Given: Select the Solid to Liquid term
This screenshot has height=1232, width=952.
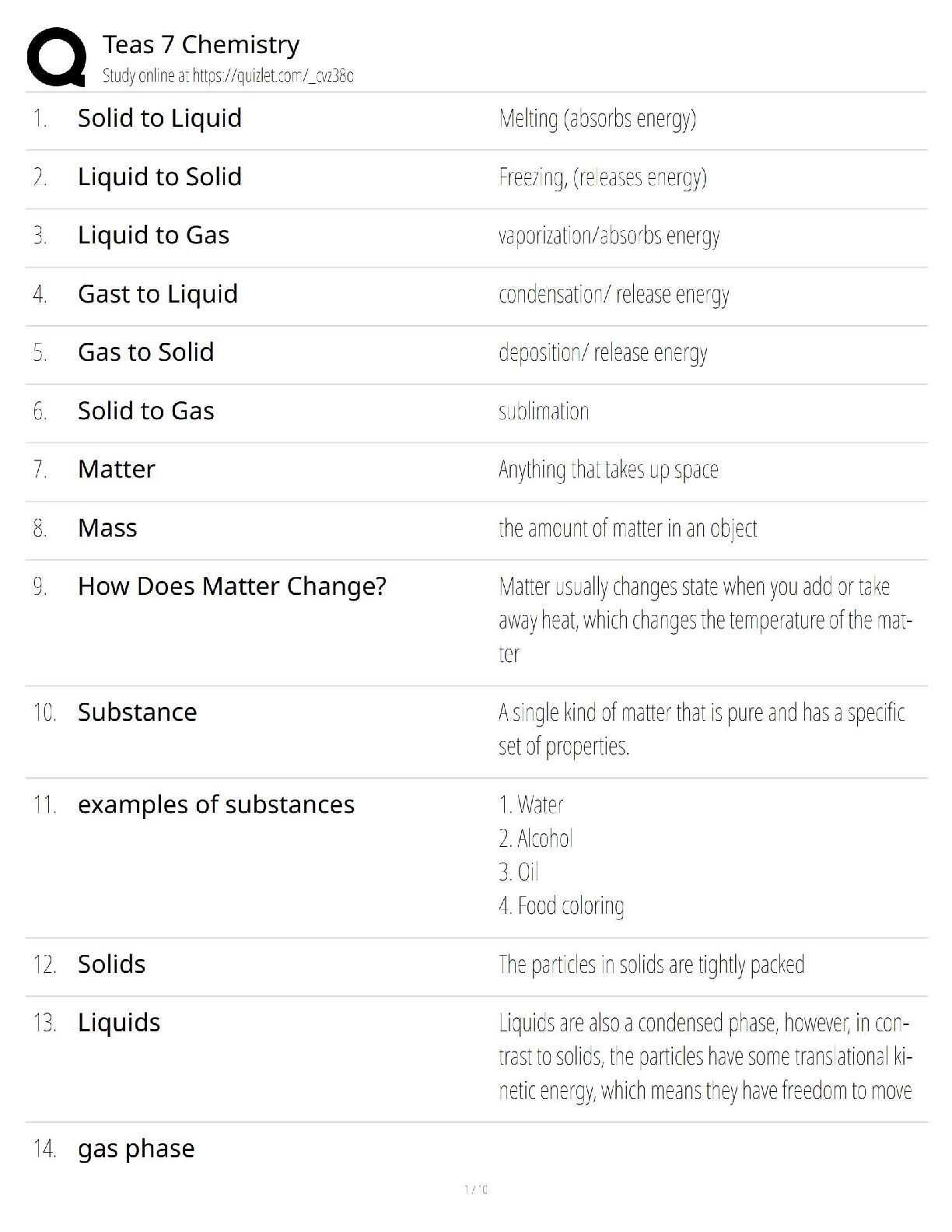Looking at the screenshot, I should click(x=159, y=118).
